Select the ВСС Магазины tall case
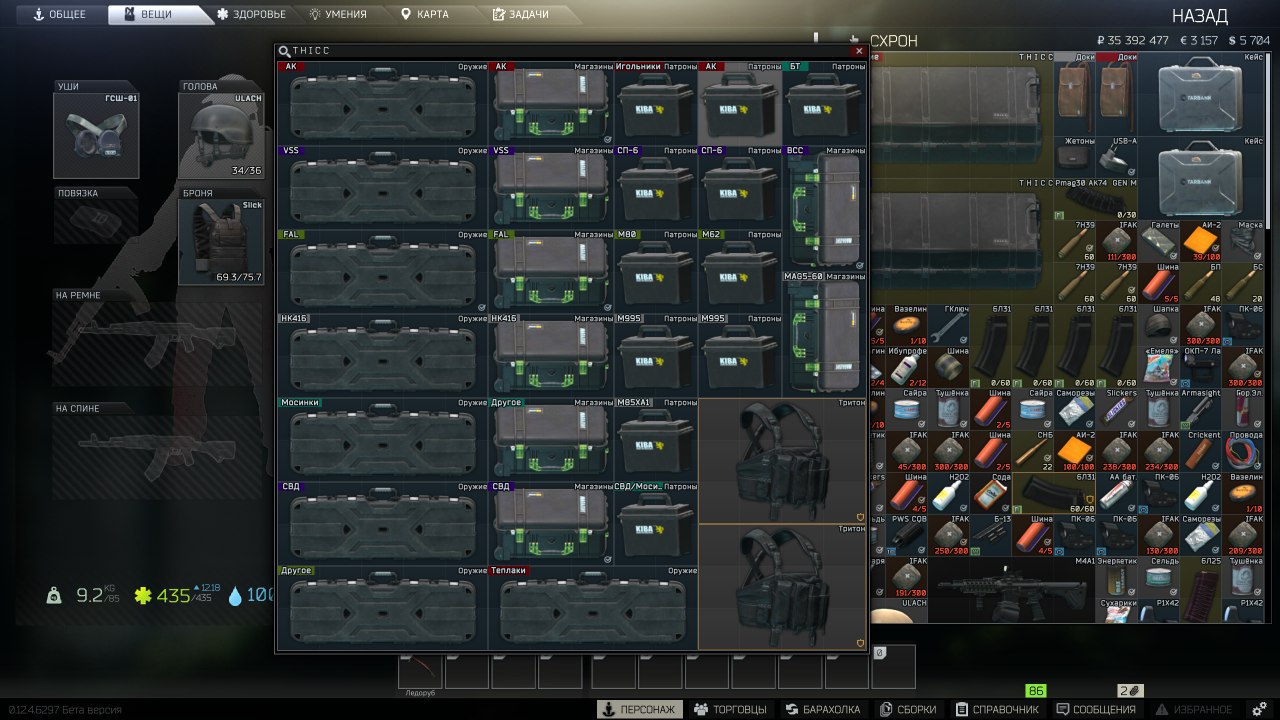 [x=824, y=209]
